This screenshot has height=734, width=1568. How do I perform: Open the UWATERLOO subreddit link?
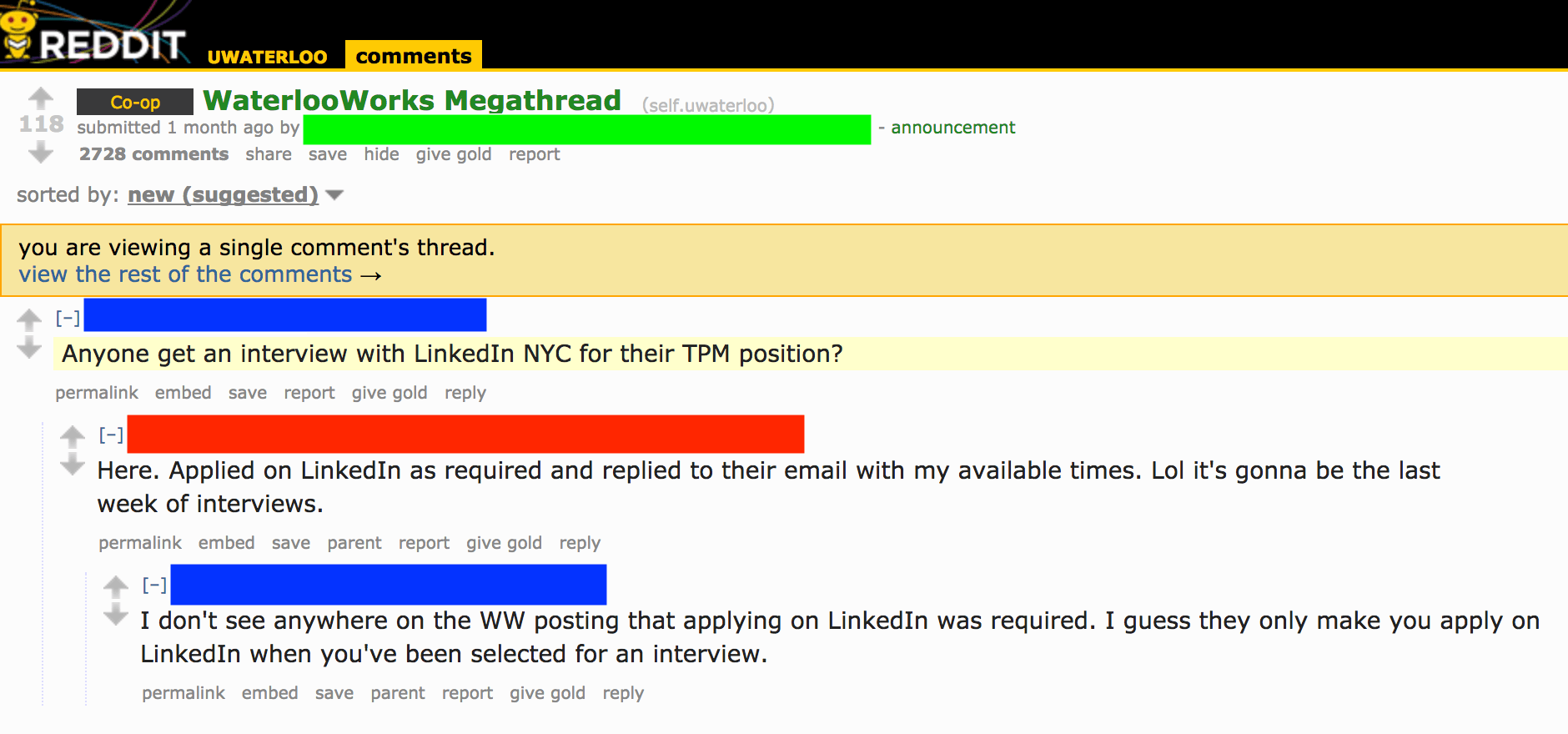click(x=267, y=57)
